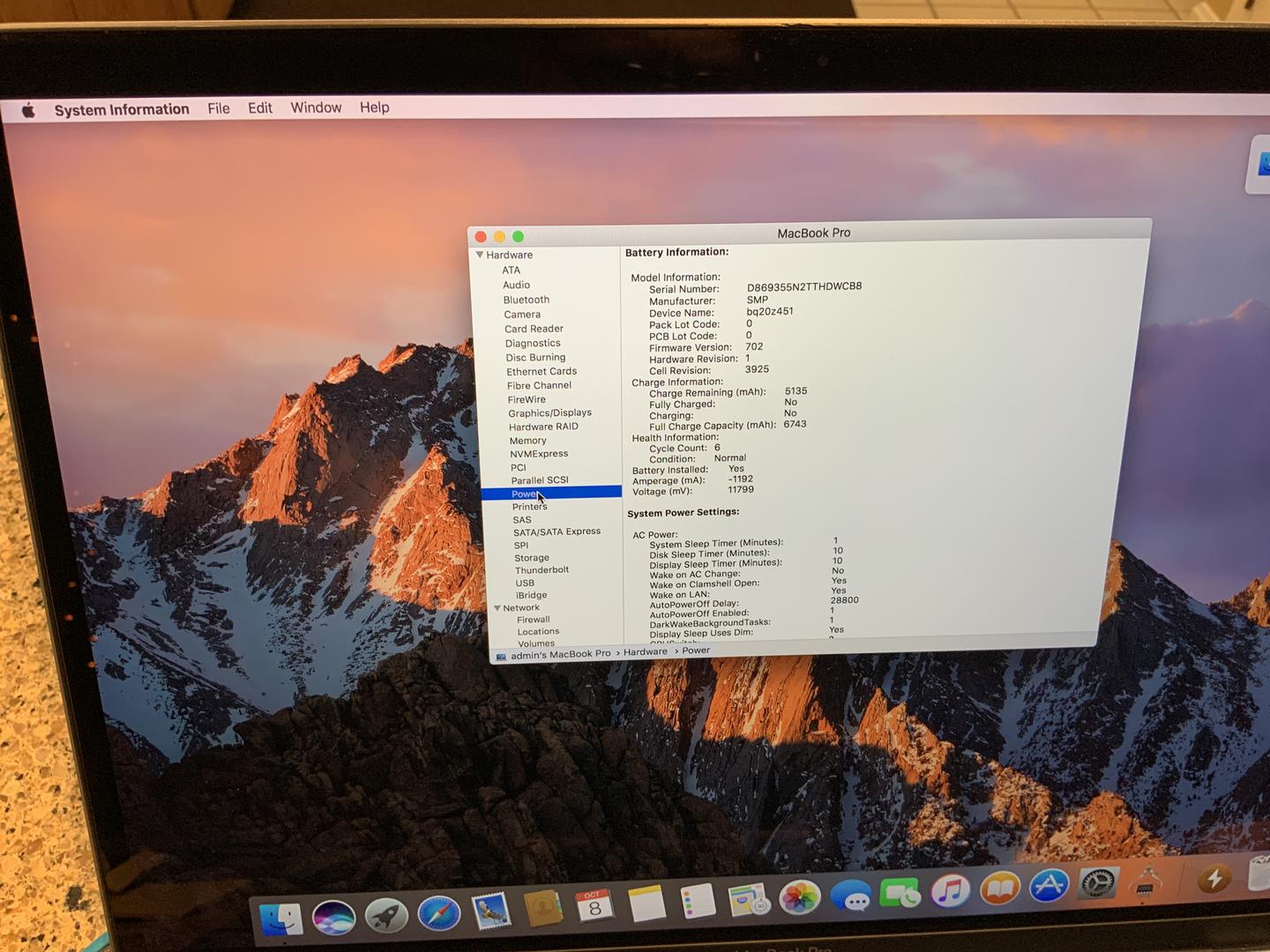
Task: Open Photos pinwheel icon in Dock
Action: pyautogui.click(x=800, y=898)
